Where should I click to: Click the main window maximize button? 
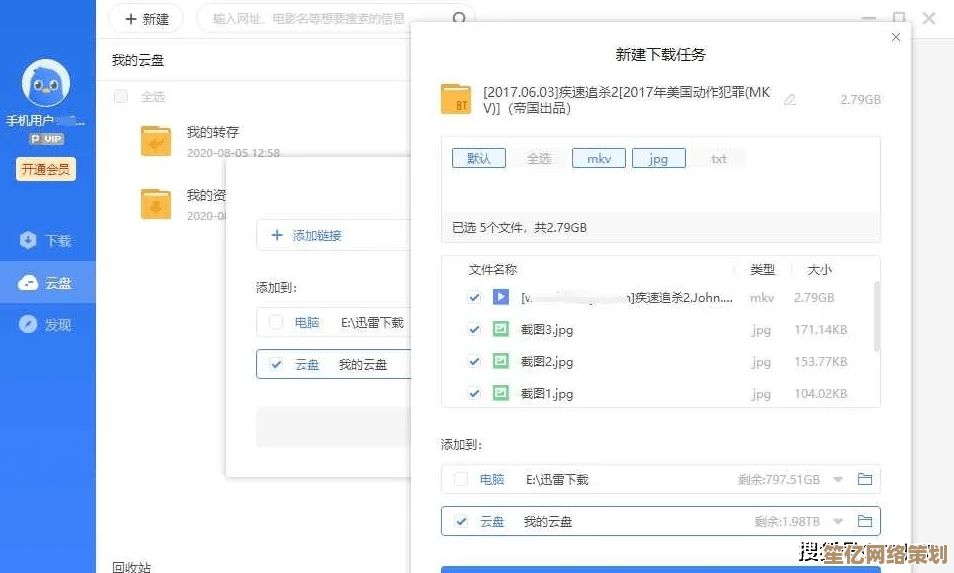tap(899, 18)
